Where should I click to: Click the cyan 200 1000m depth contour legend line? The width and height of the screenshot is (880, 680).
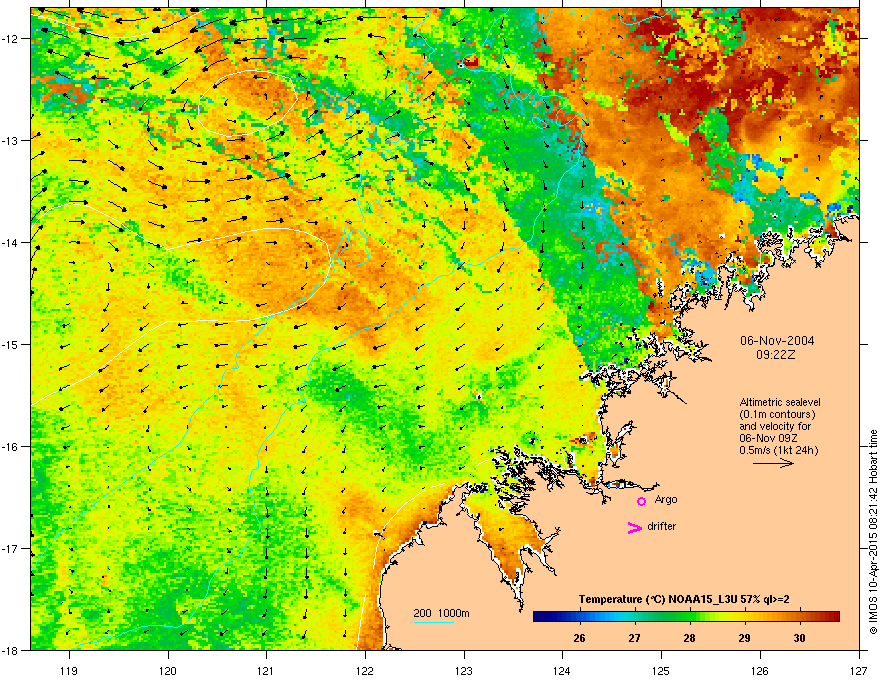pyautogui.click(x=434, y=622)
